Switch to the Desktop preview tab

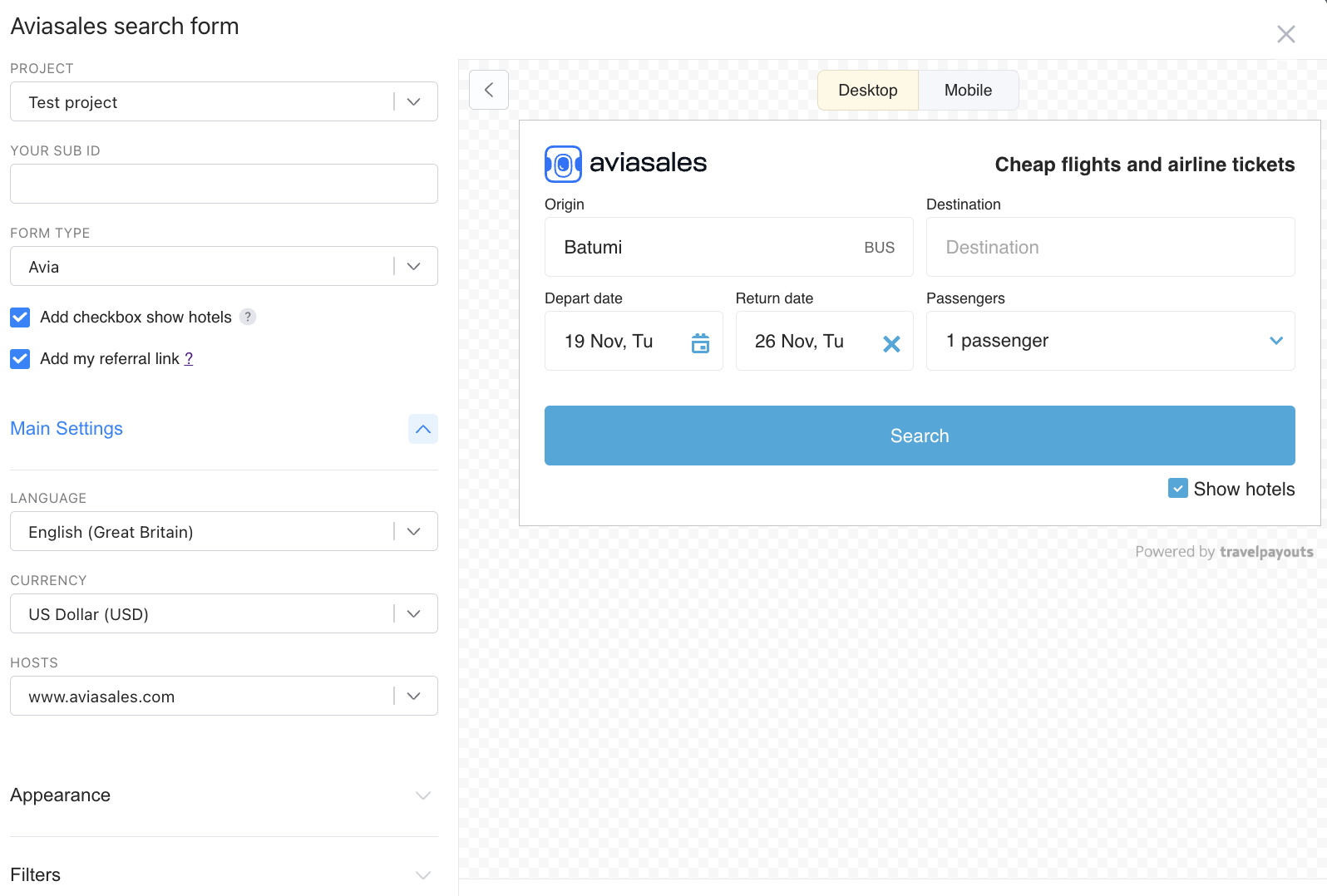(868, 90)
